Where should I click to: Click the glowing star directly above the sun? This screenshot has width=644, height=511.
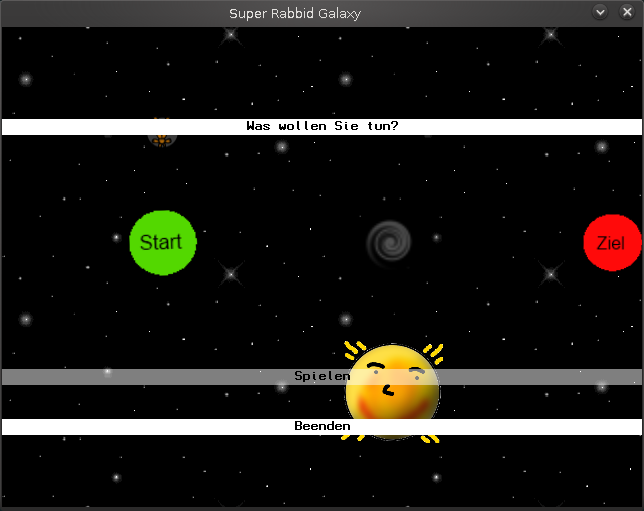pos(345,320)
